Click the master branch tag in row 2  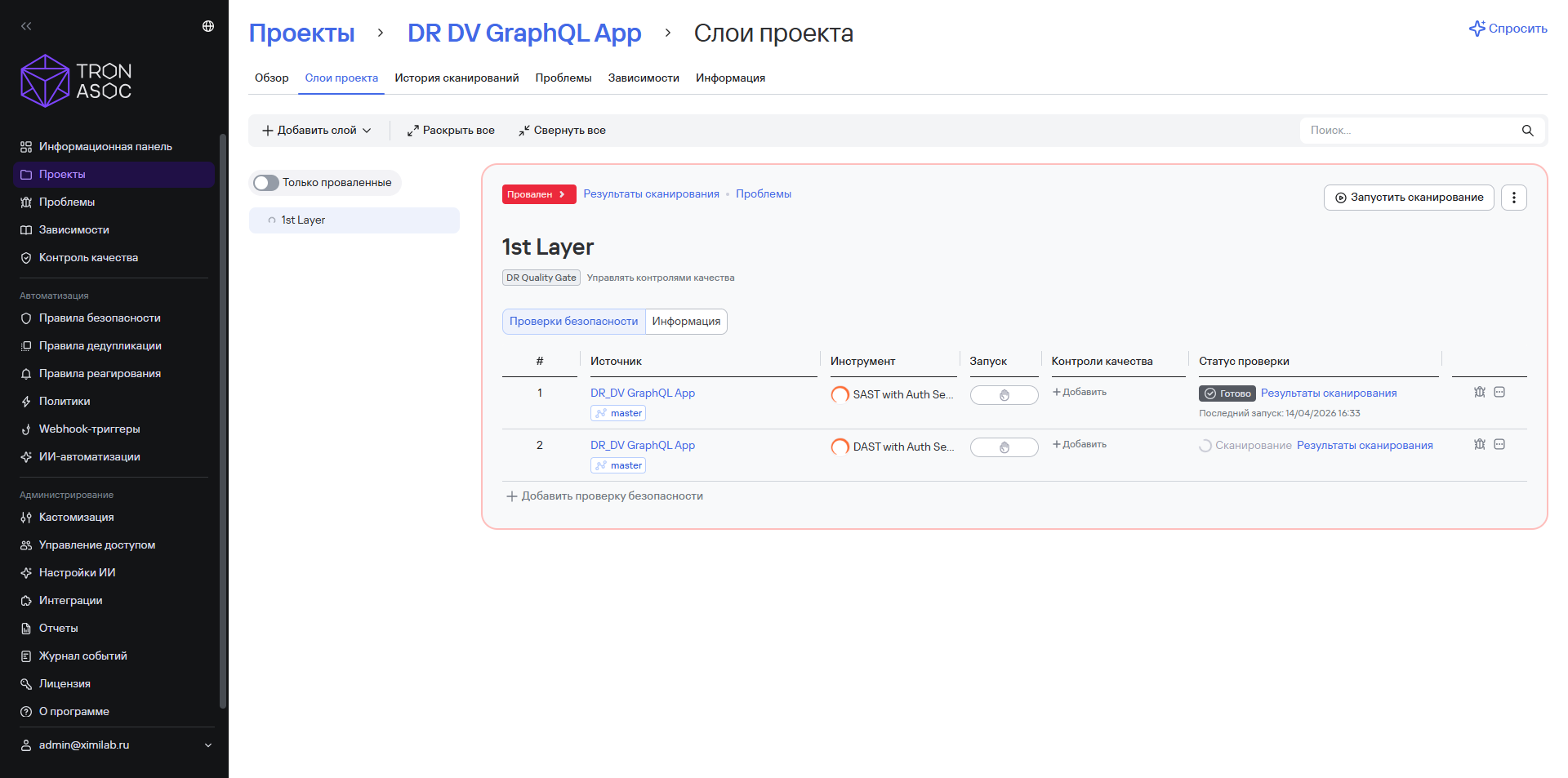click(x=618, y=466)
